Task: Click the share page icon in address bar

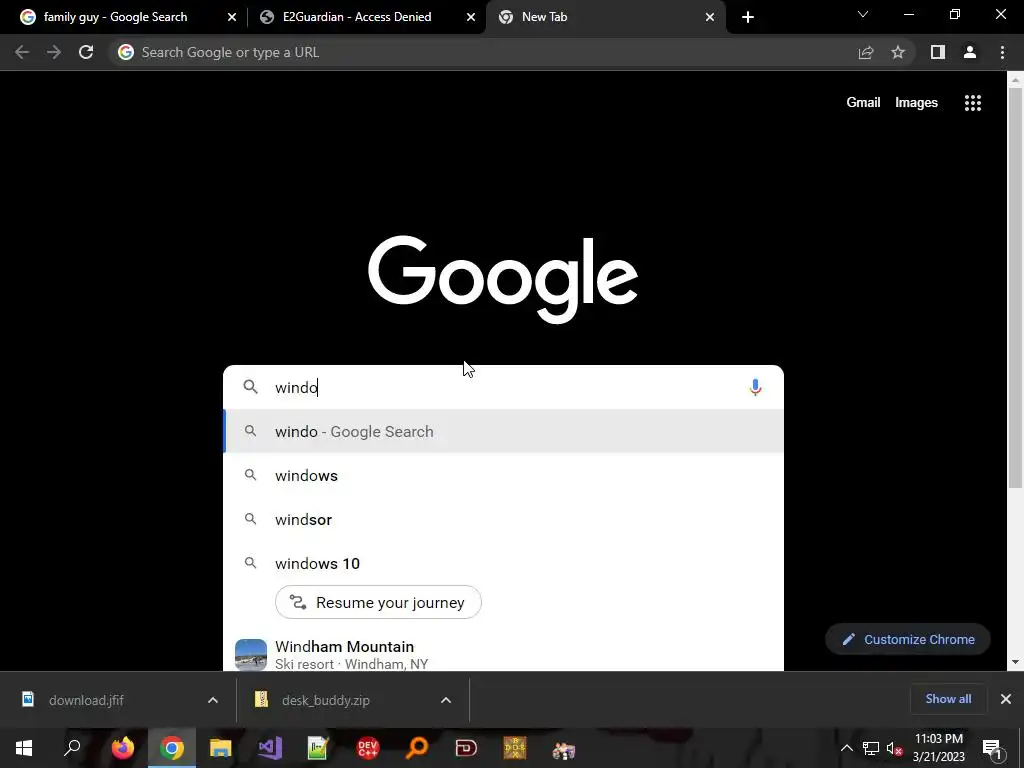Action: tap(866, 52)
